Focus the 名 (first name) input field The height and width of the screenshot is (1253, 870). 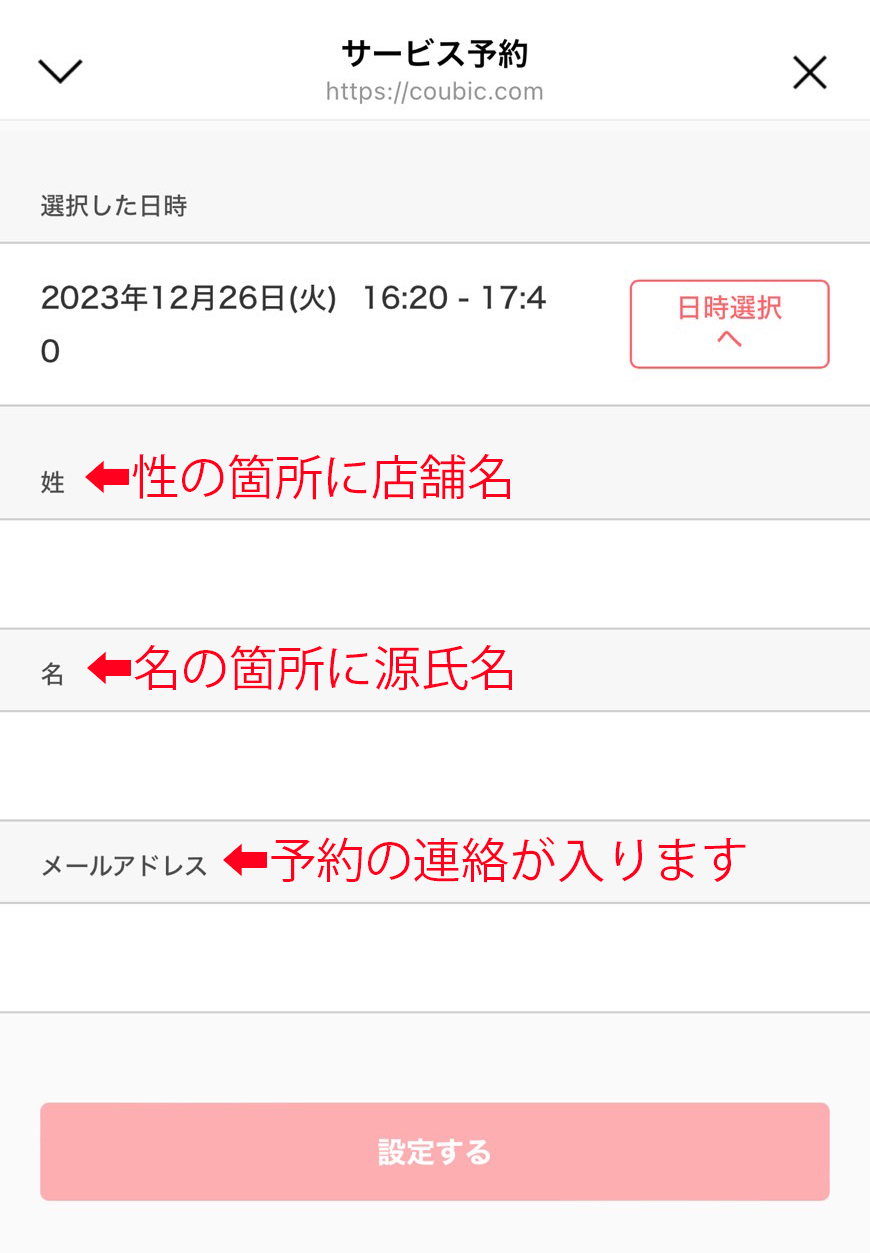pyautogui.click(x=434, y=766)
